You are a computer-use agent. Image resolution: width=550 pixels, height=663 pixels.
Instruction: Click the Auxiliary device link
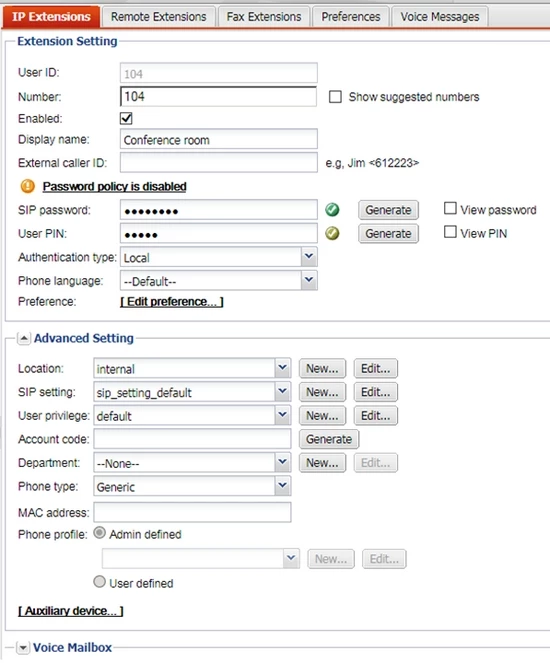point(71,611)
